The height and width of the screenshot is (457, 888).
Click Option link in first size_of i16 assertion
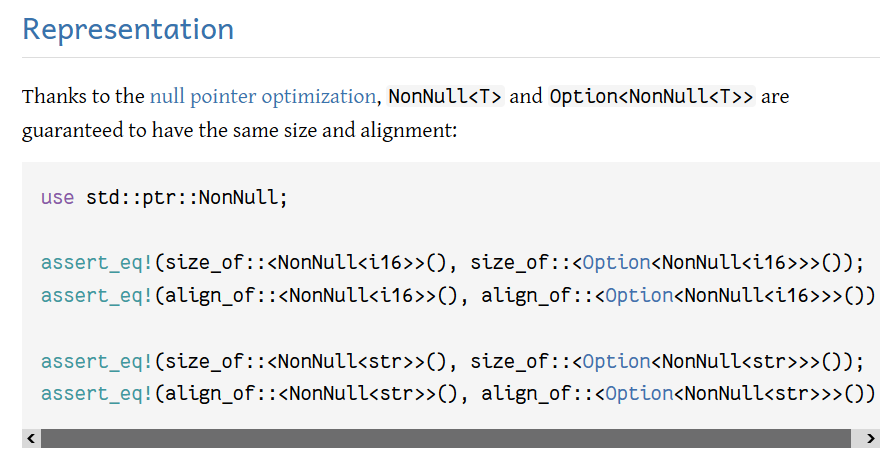(616, 263)
